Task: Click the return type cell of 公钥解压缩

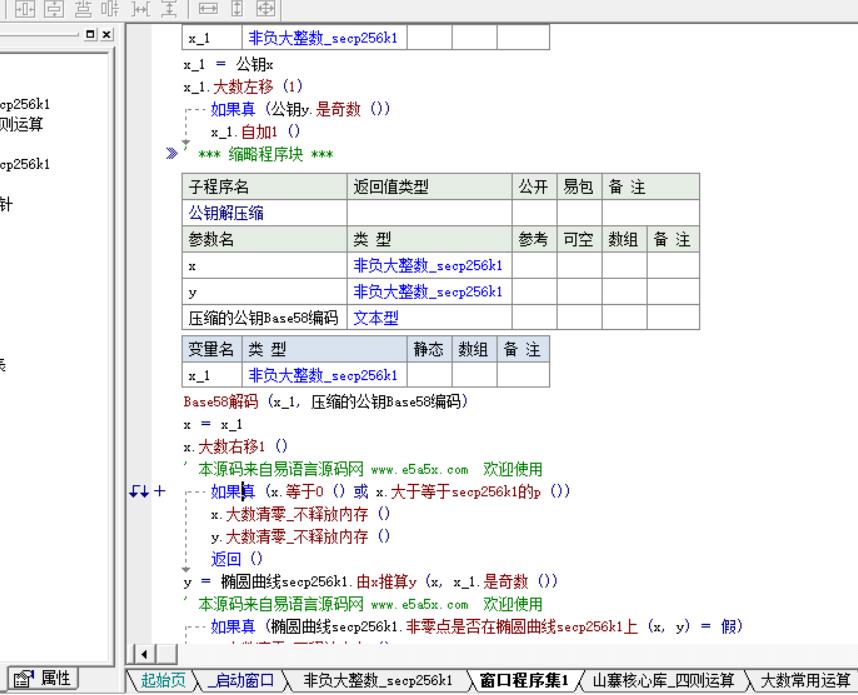Action: pyautogui.click(x=430, y=212)
